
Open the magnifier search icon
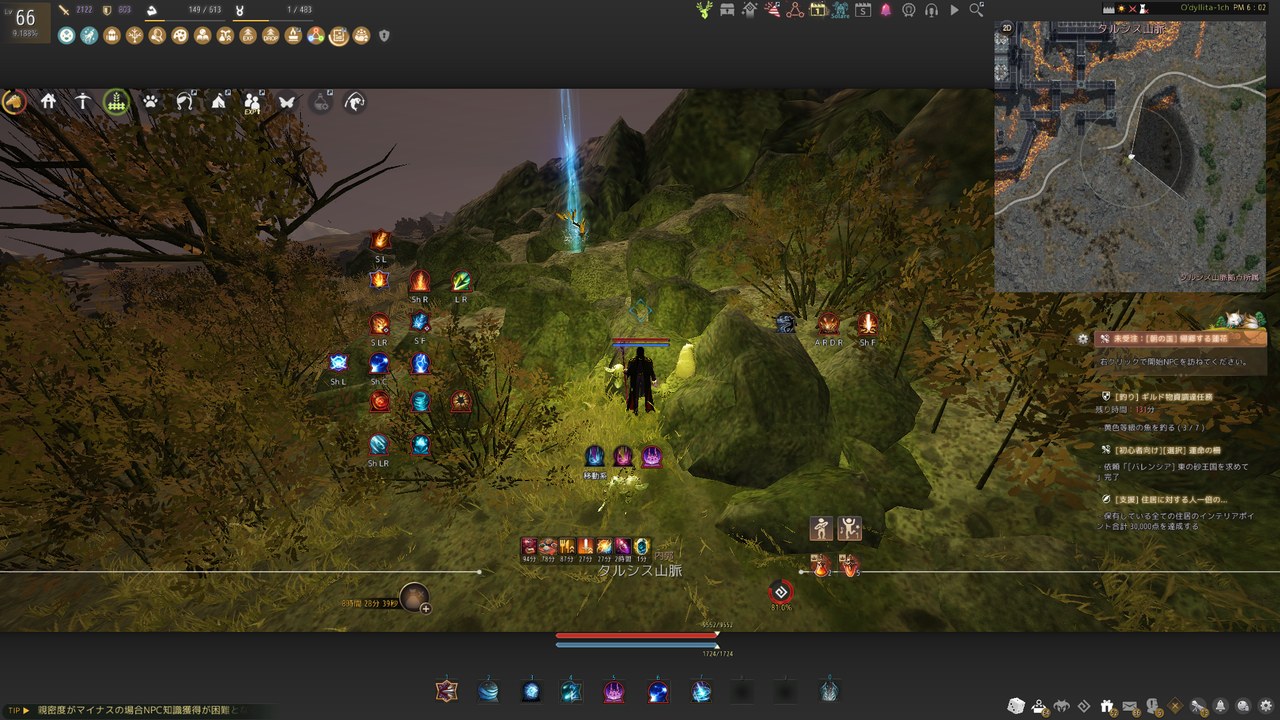pyautogui.click(x=976, y=10)
